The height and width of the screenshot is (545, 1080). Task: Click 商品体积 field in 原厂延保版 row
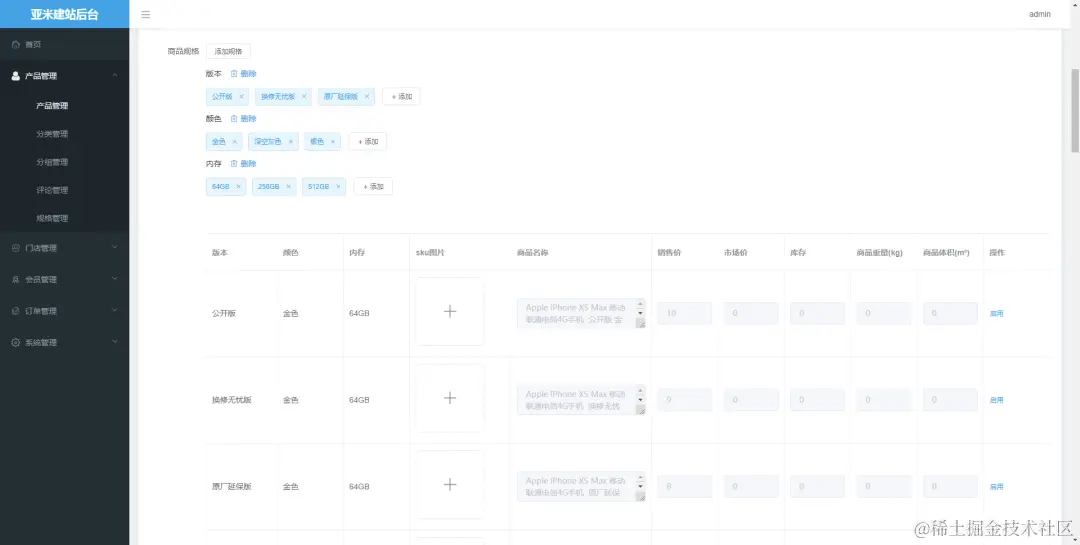pos(951,486)
